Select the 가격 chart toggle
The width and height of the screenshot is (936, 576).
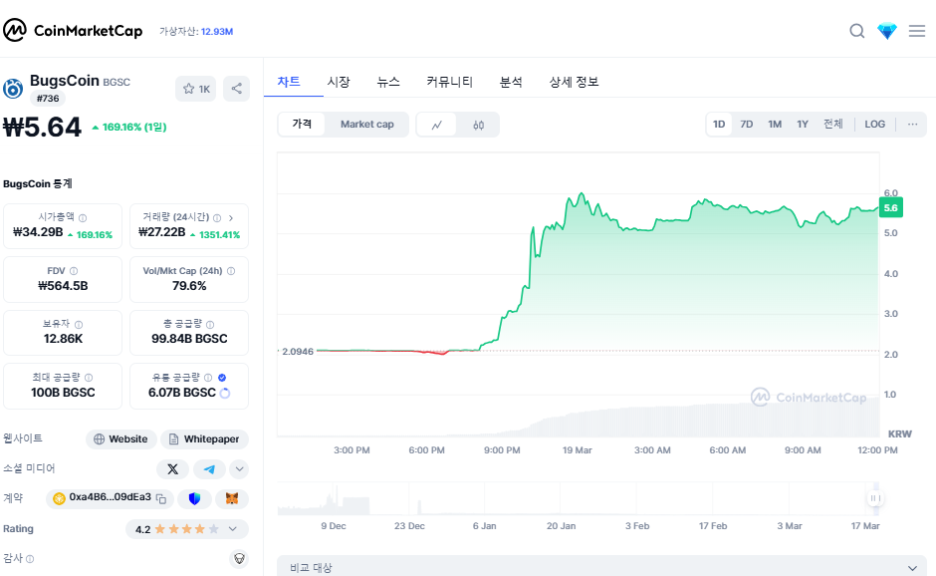(x=302, y=124)
